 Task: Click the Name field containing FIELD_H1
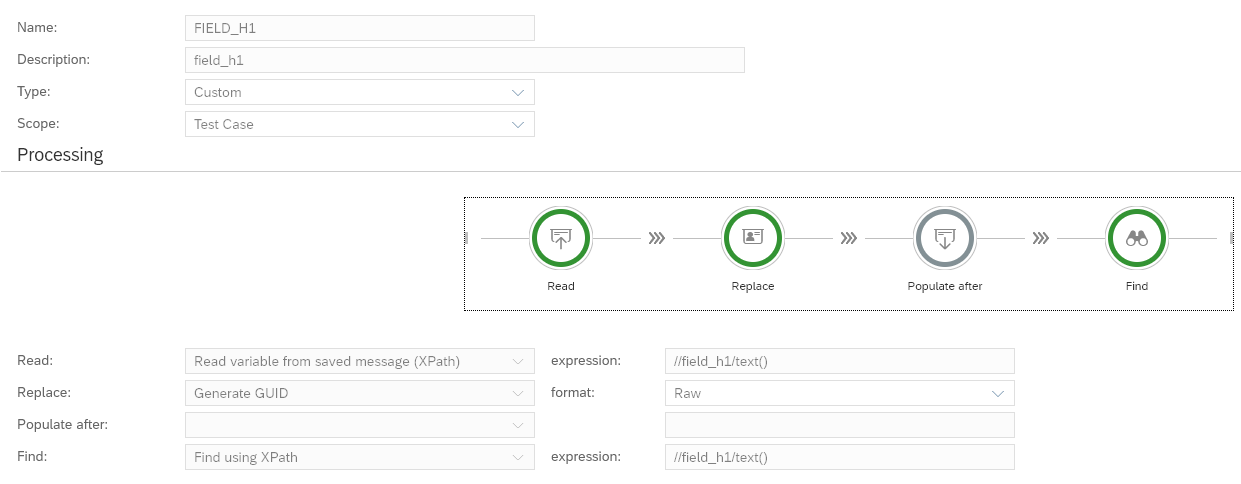(360, 28)
